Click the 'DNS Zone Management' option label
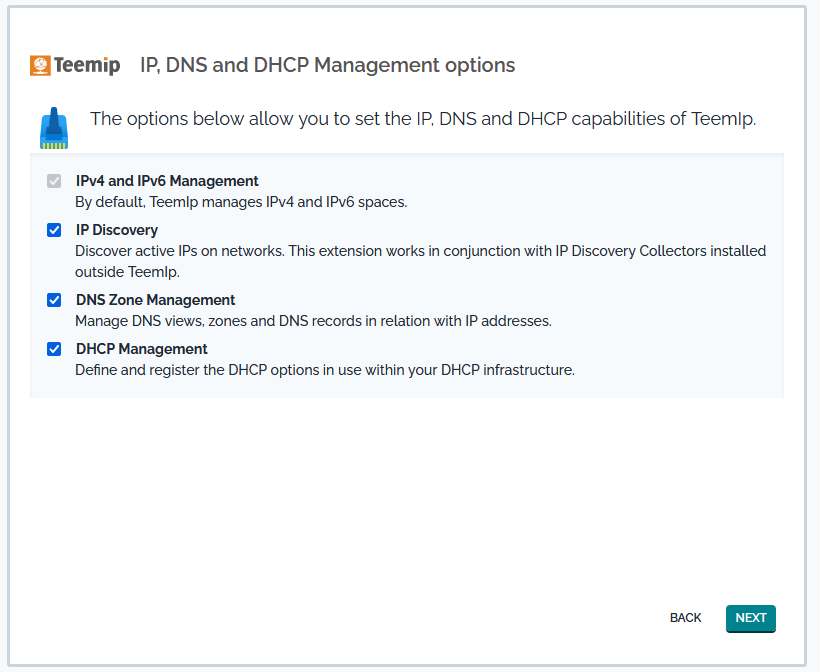The height and width of the screenshot is (672, 820). point(155,300)
